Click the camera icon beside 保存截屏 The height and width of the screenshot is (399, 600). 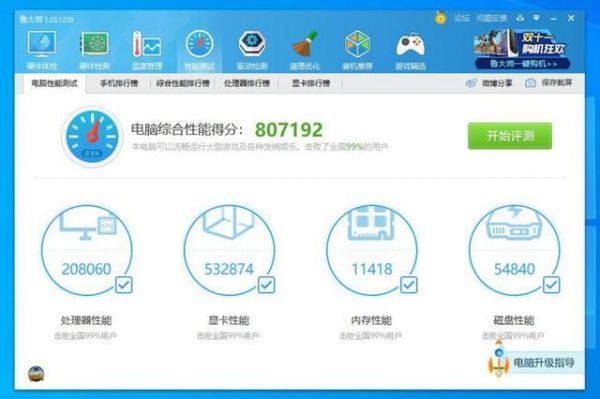pos(530,83)
